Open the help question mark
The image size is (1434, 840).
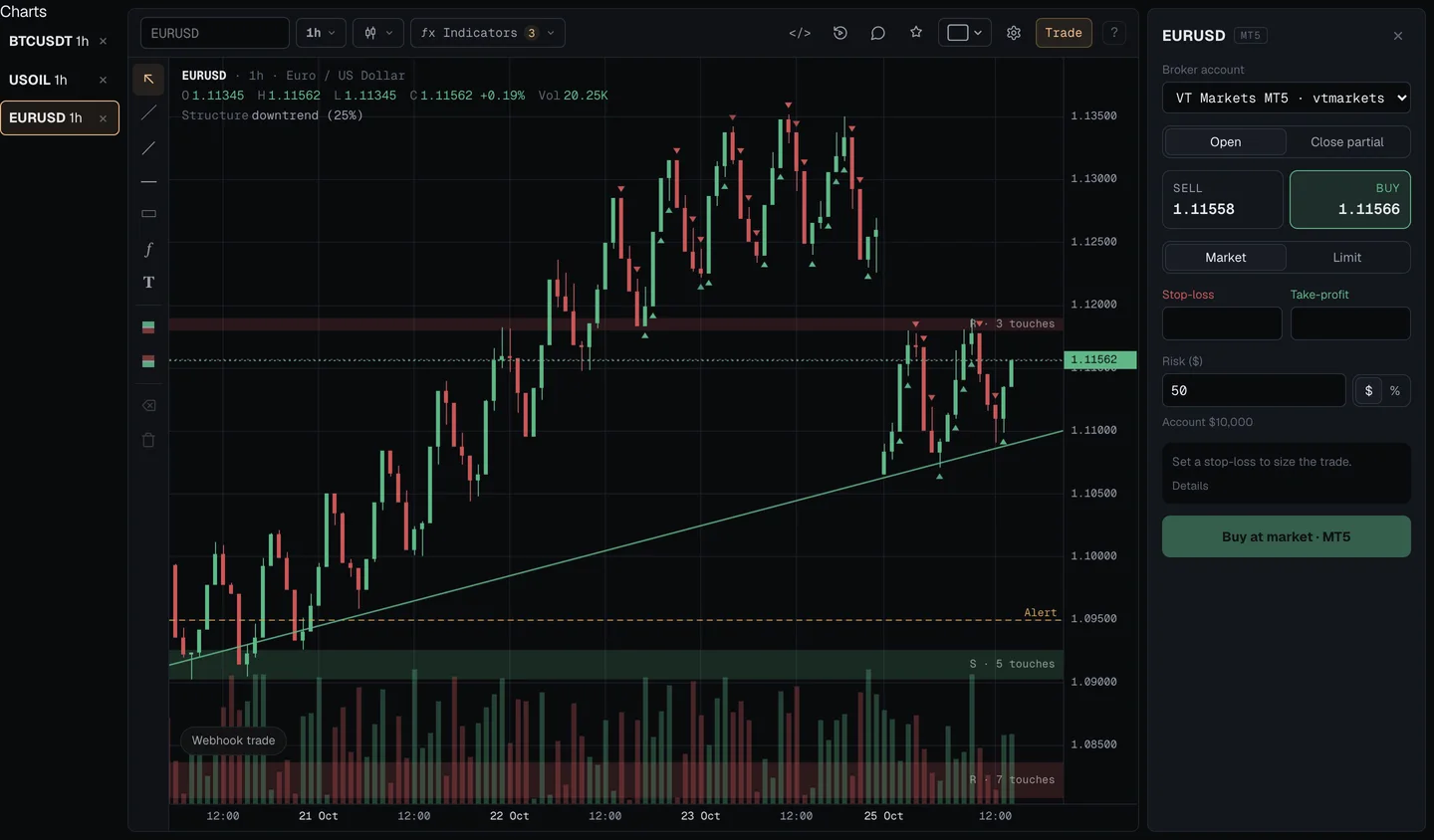[1114, 33]
